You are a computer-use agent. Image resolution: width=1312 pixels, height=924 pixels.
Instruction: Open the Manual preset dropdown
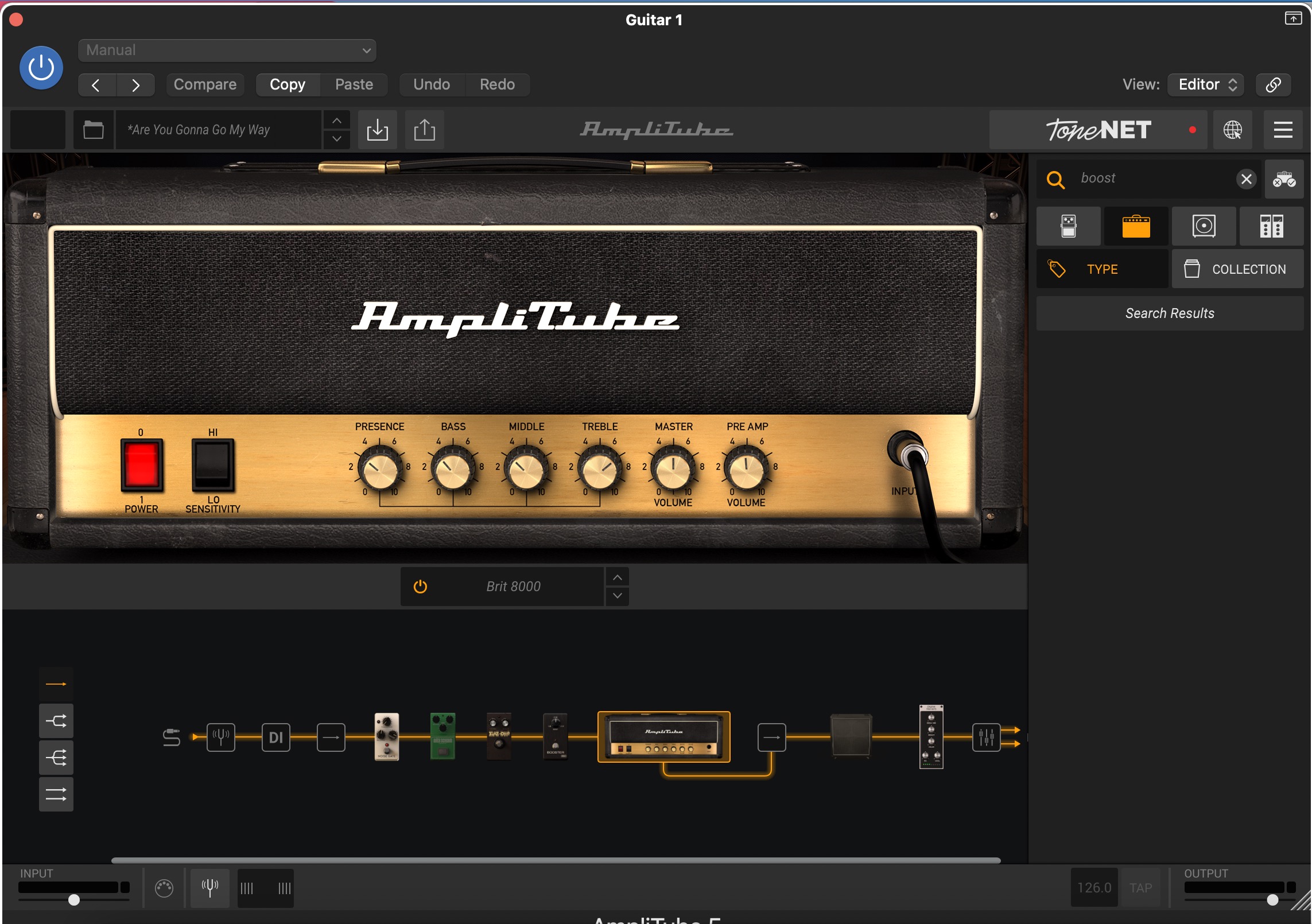click(227, 51)
